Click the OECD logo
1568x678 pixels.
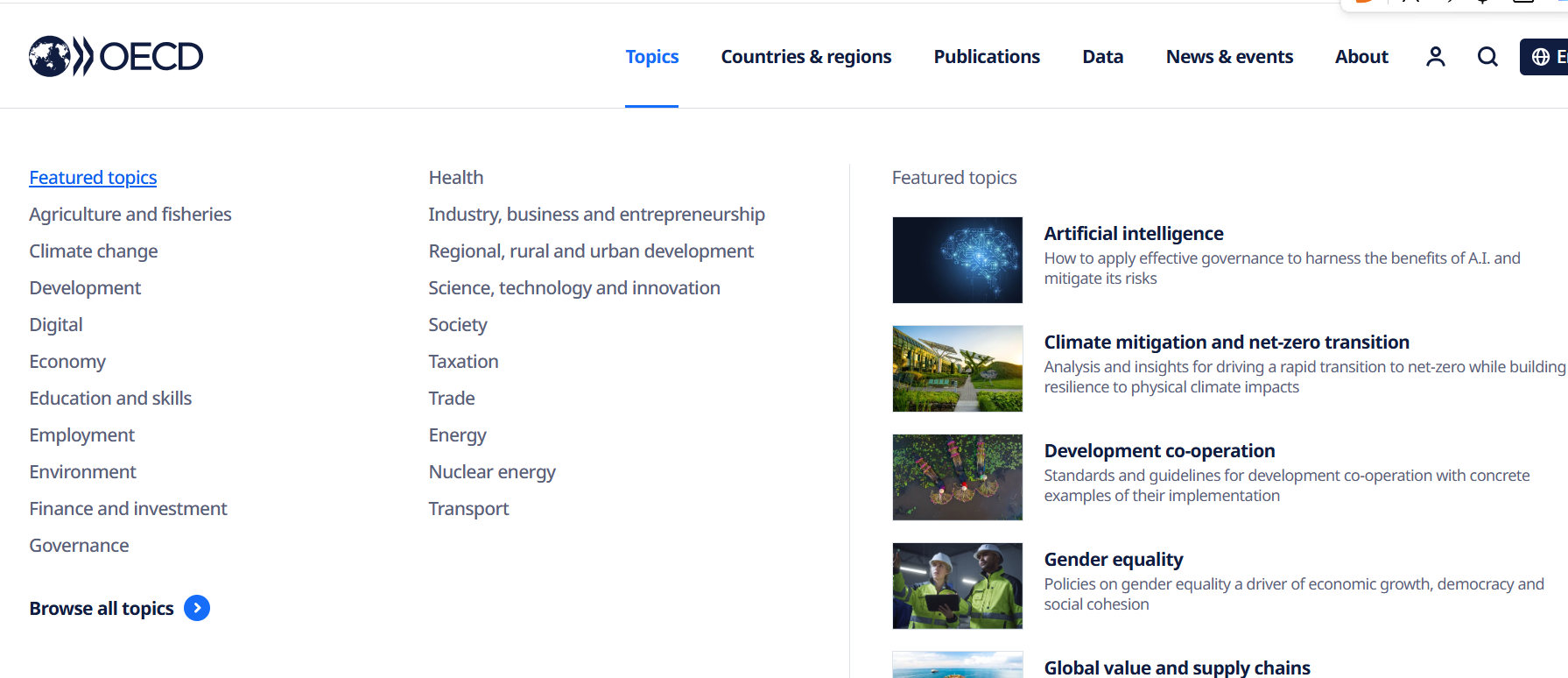(x=116, y=57)
